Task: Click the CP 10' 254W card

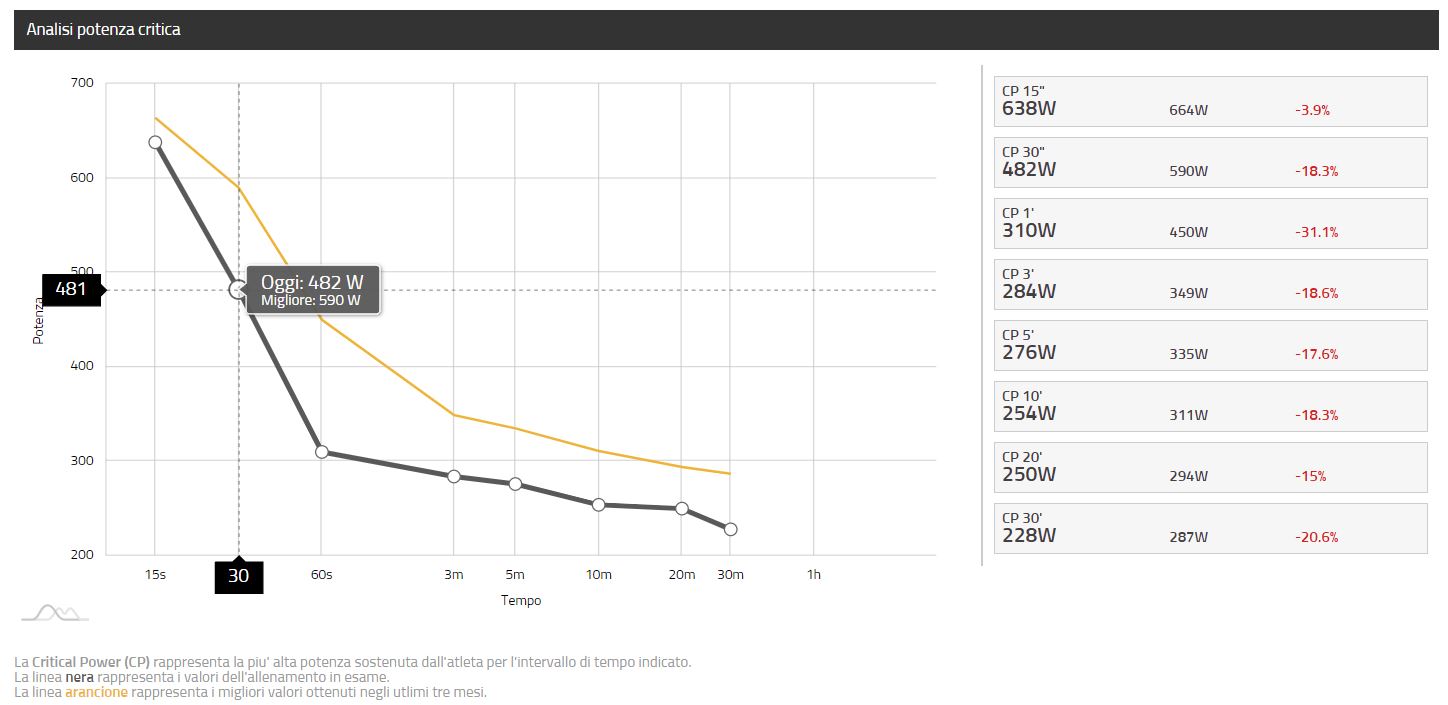Action: (x=1210, y=406)
